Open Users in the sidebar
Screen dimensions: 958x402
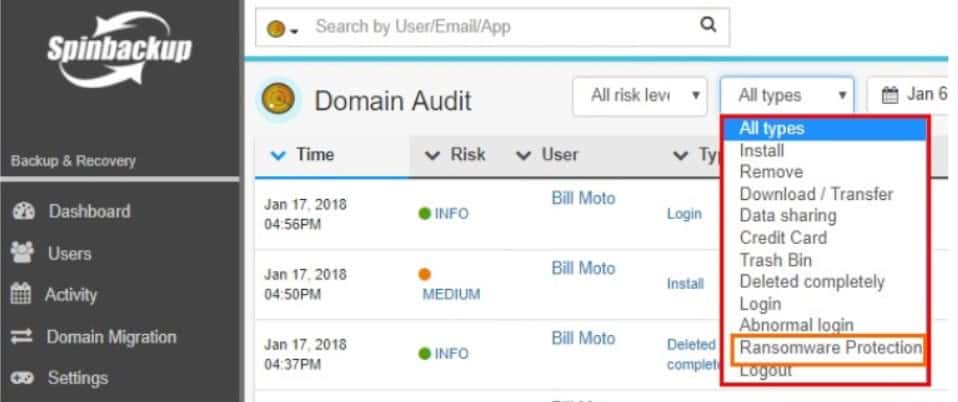70,254
